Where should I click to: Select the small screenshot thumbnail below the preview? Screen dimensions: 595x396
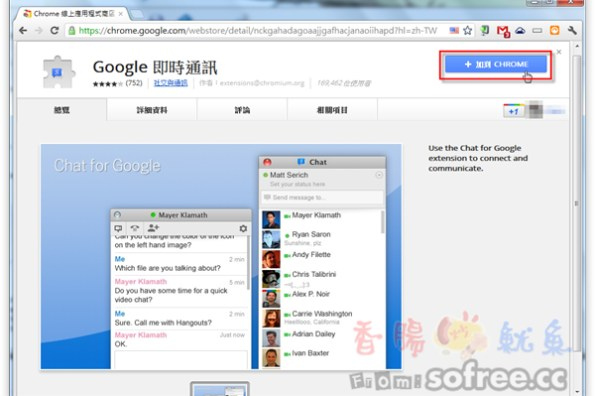click(x=220, y=390)
